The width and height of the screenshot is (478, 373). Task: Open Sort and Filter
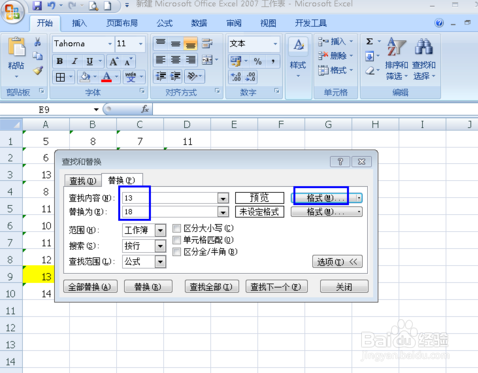click(396, 58)
